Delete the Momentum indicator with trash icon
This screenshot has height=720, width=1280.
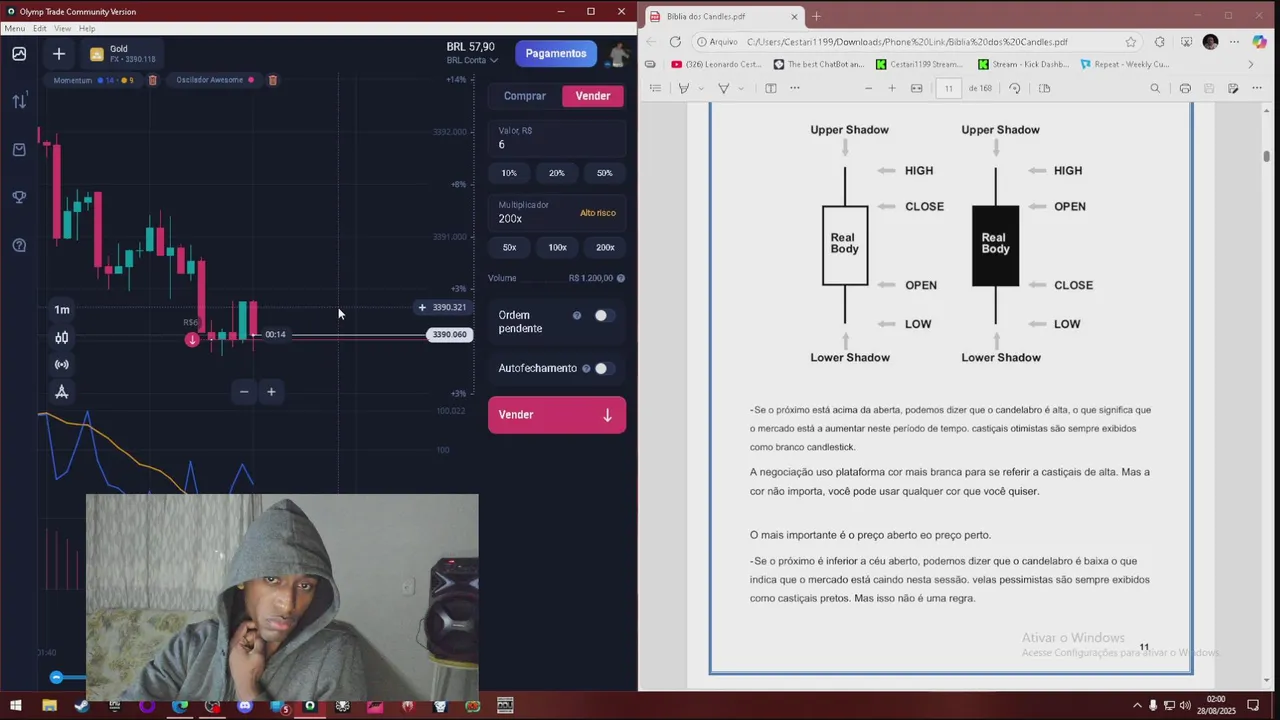pos(152,80)
